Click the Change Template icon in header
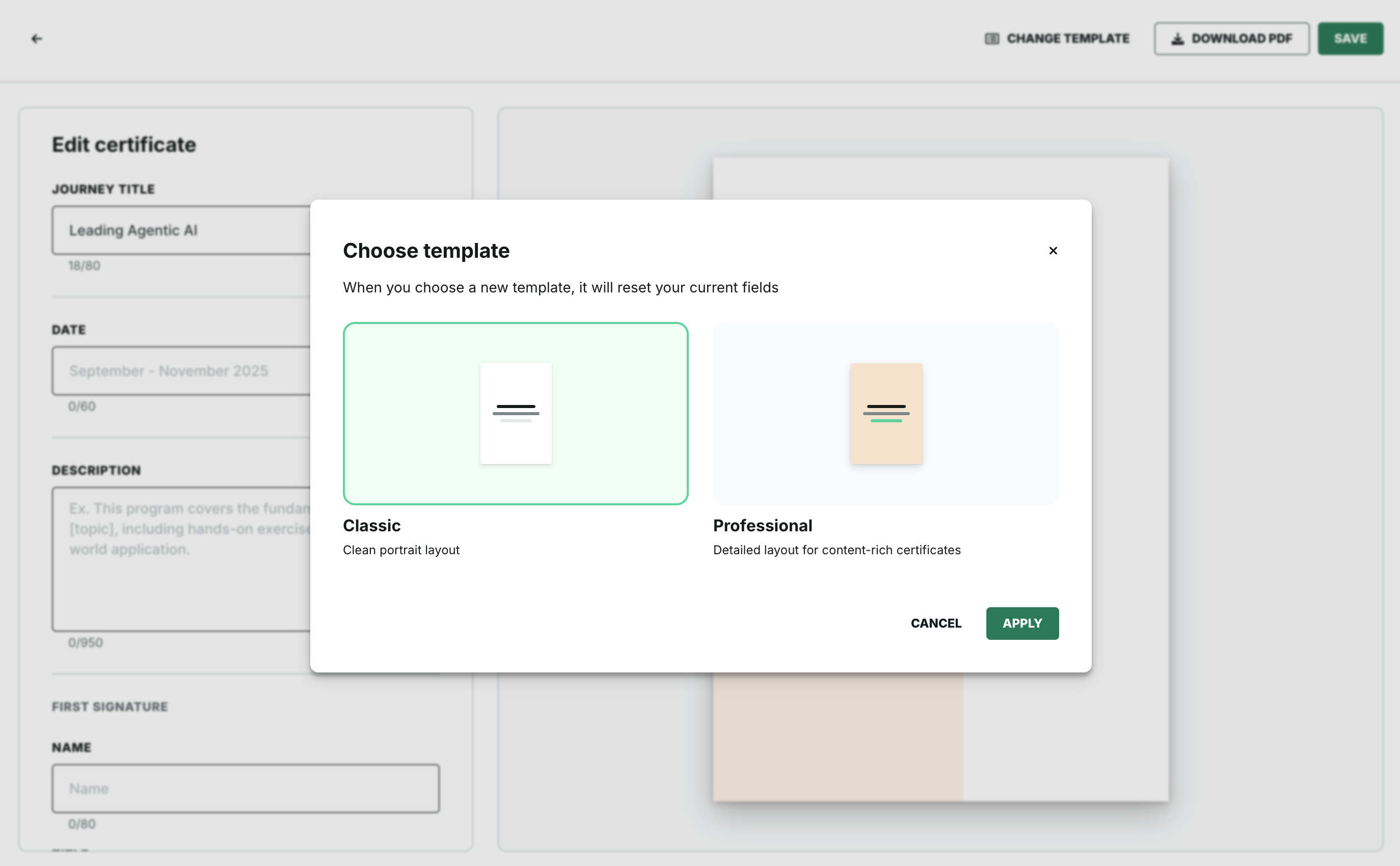 pos(992,38)
